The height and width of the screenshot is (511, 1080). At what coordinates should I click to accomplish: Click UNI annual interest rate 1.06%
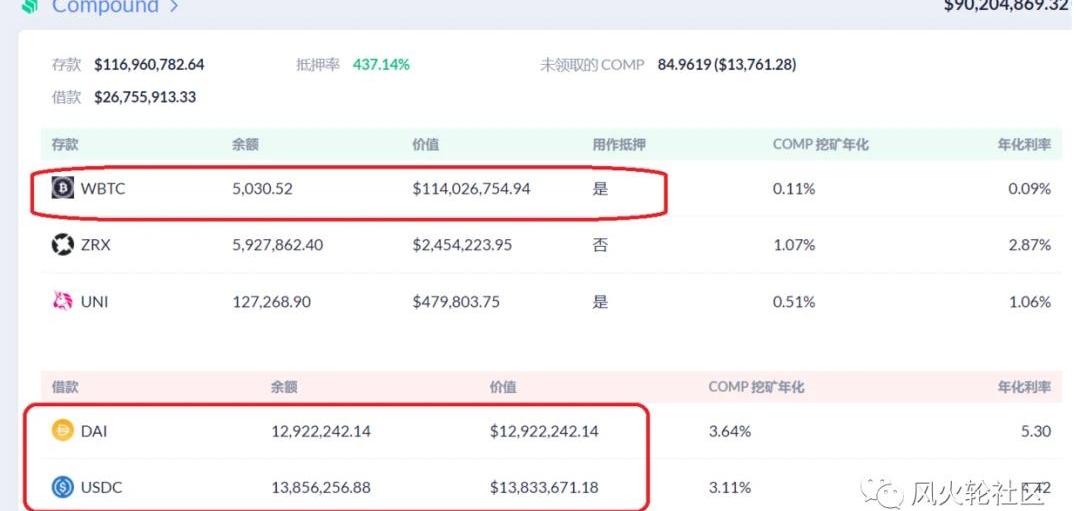pyautogui.click(x=1030, y=302)
